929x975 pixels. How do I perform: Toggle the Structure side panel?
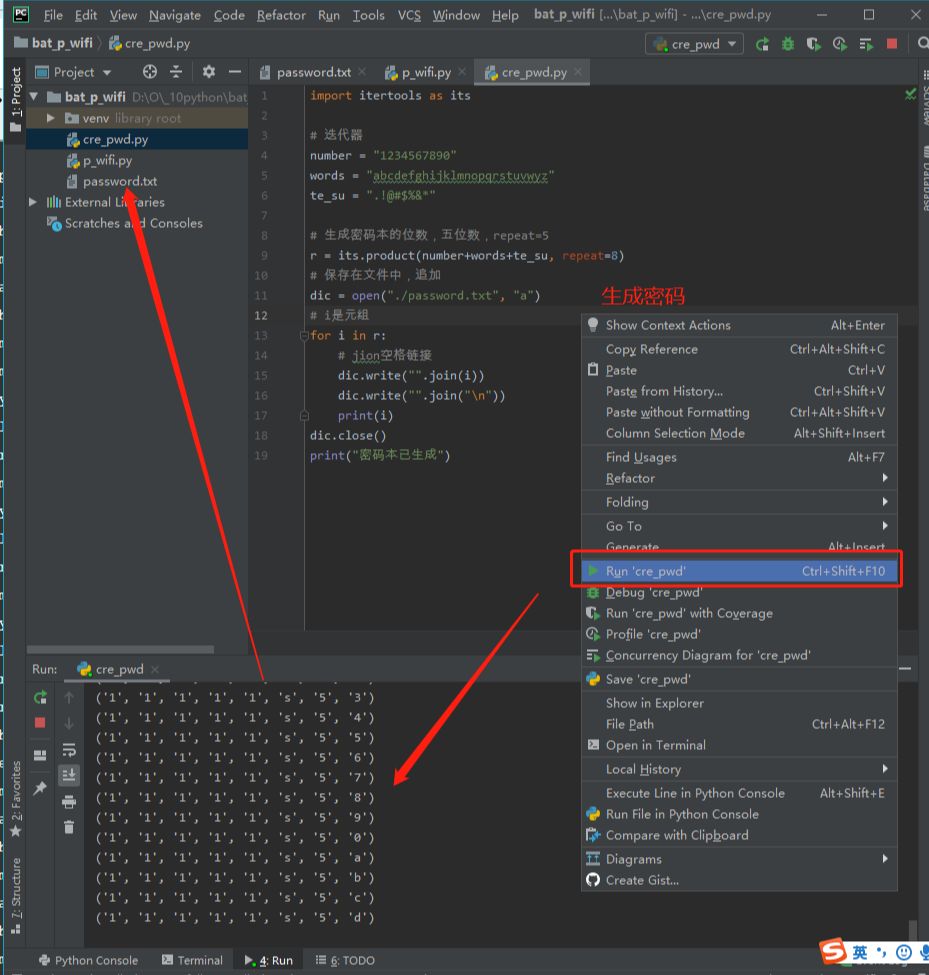(16, 895)
